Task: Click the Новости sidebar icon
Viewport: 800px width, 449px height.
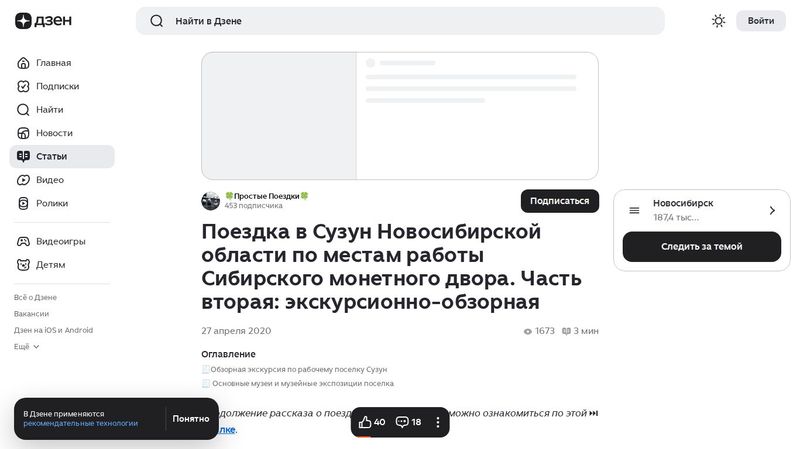Action: (24, 133)
